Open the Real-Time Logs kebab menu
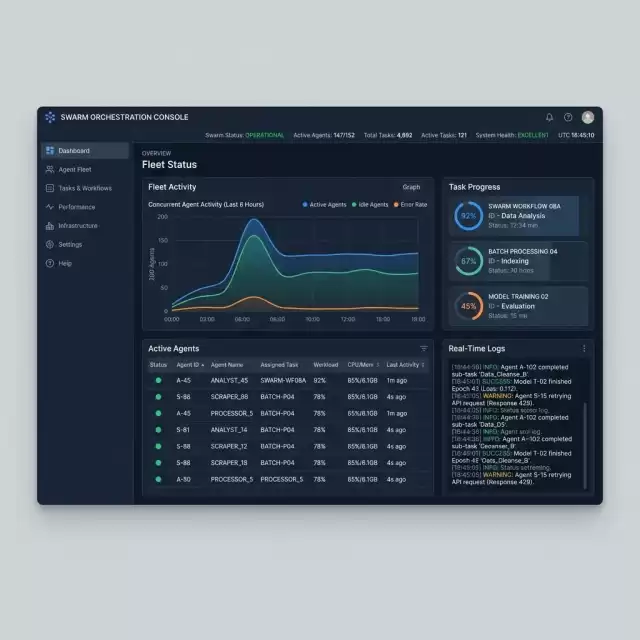640x640 pixels. [x=584, y=349]
